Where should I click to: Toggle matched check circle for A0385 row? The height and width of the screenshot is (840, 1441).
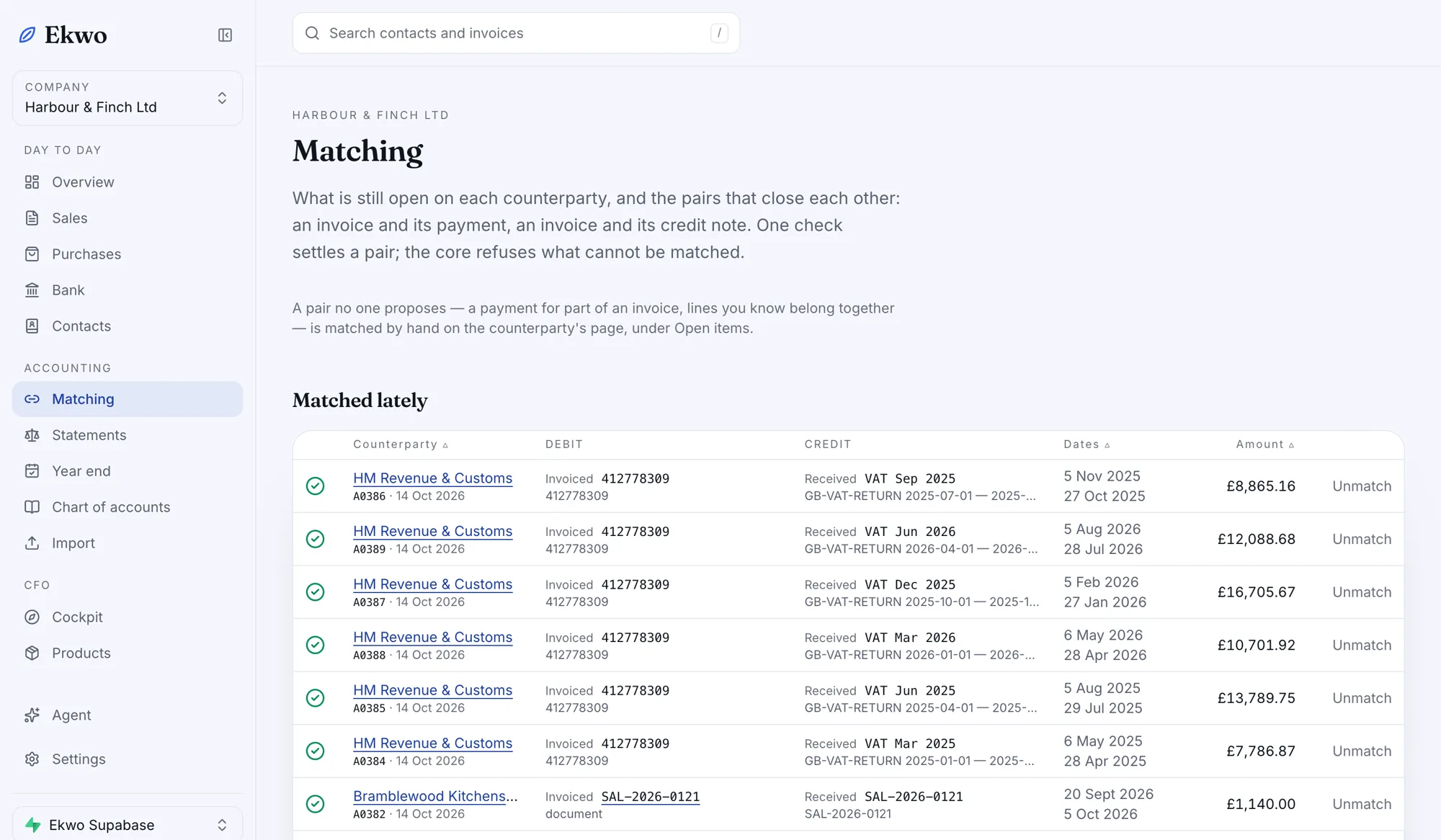pos(315,698)
